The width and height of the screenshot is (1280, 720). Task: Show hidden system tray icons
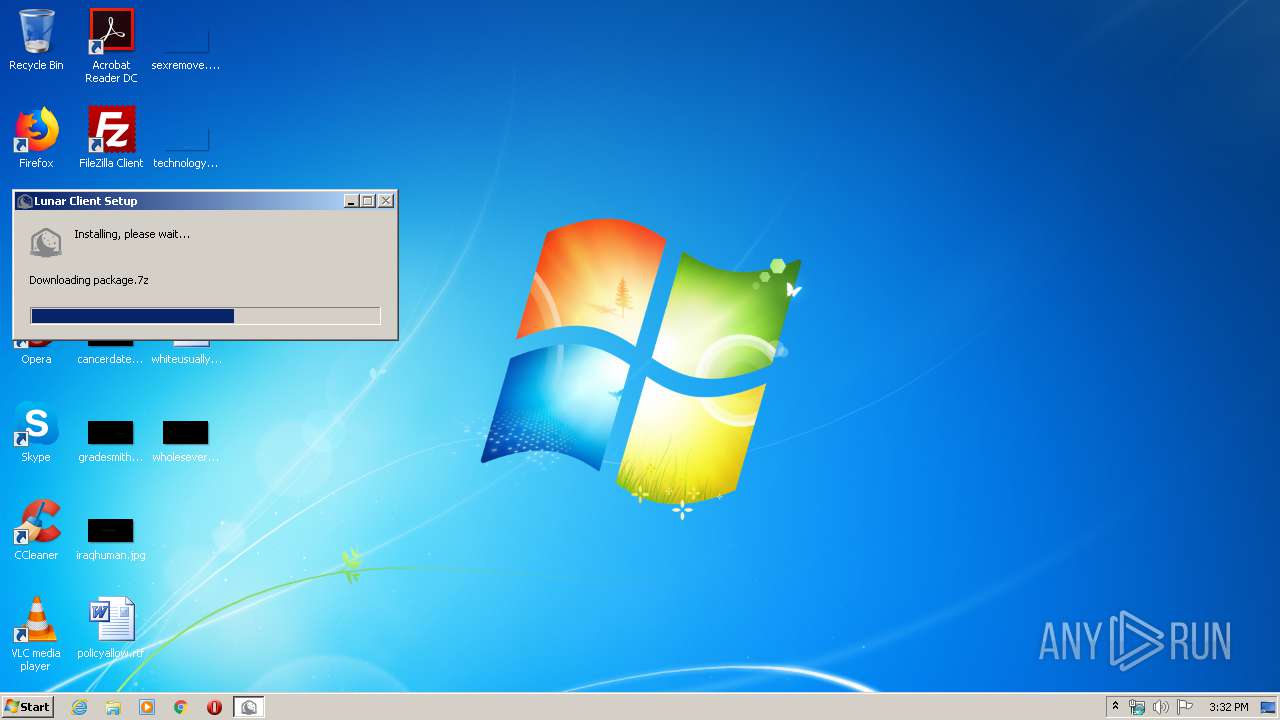[1116, 707]
